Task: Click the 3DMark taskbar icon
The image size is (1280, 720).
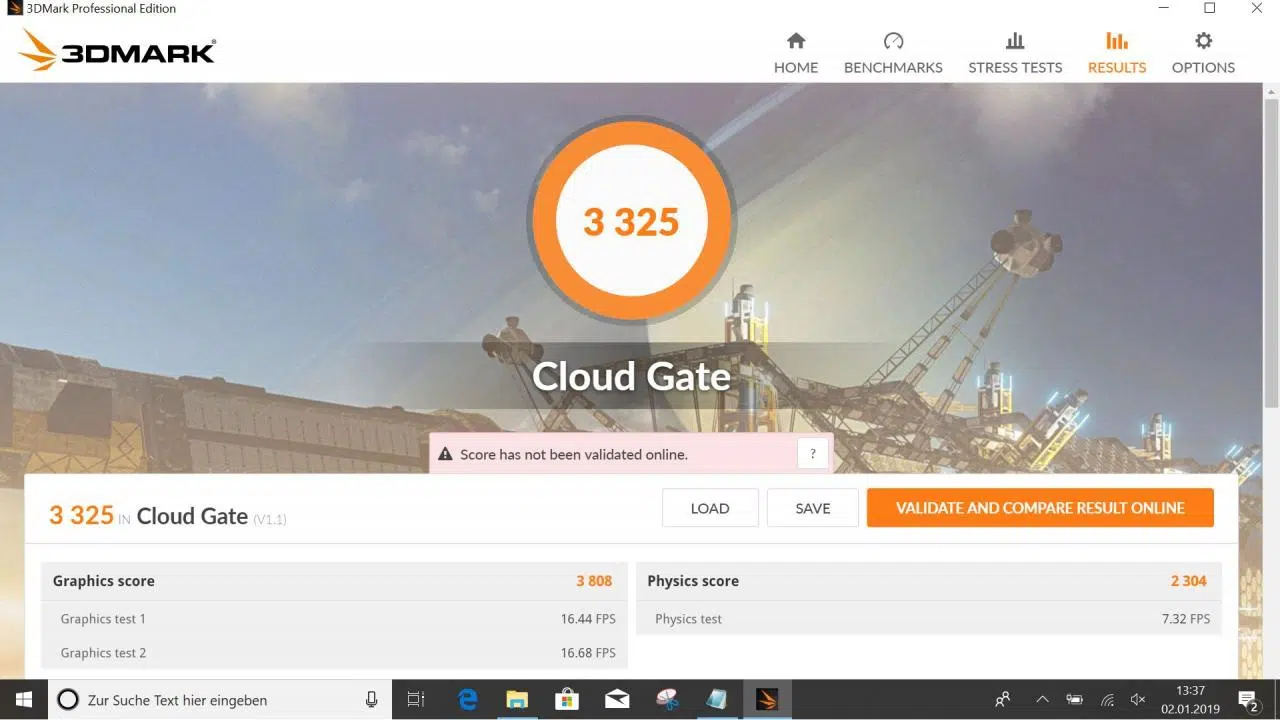Action: tap(767, 700)
